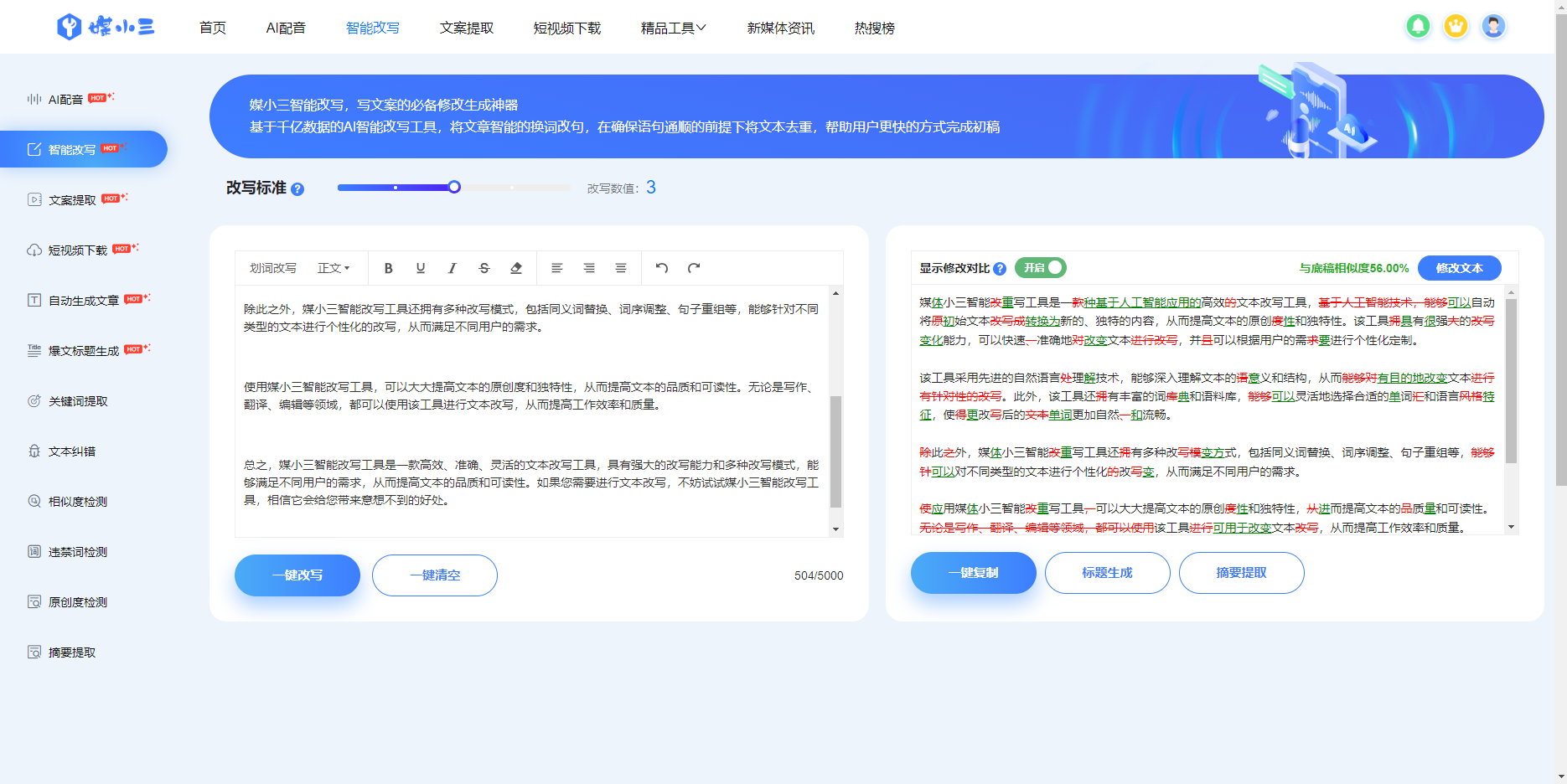This screenshot has height=784, width=1567.
Task: Click the rewrite slider's first stop dot
Action: (396, 188)
